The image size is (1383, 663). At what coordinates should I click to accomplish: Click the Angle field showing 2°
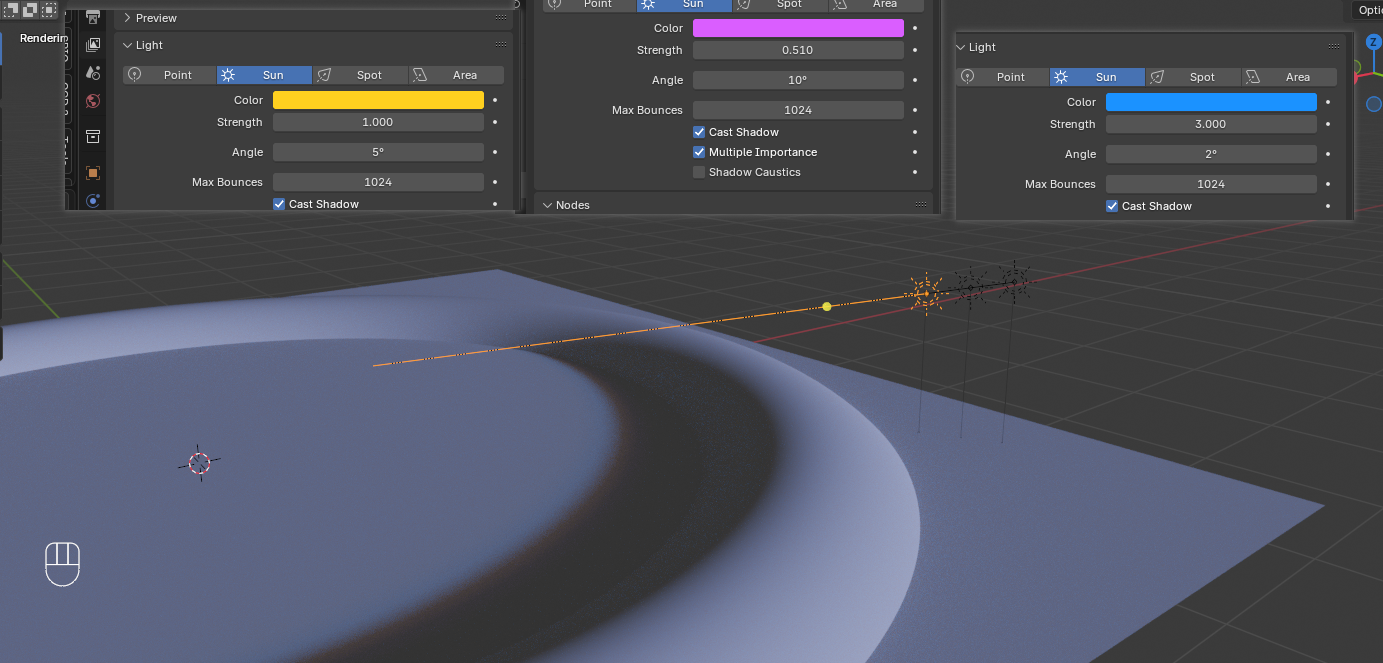[1211, 154]
